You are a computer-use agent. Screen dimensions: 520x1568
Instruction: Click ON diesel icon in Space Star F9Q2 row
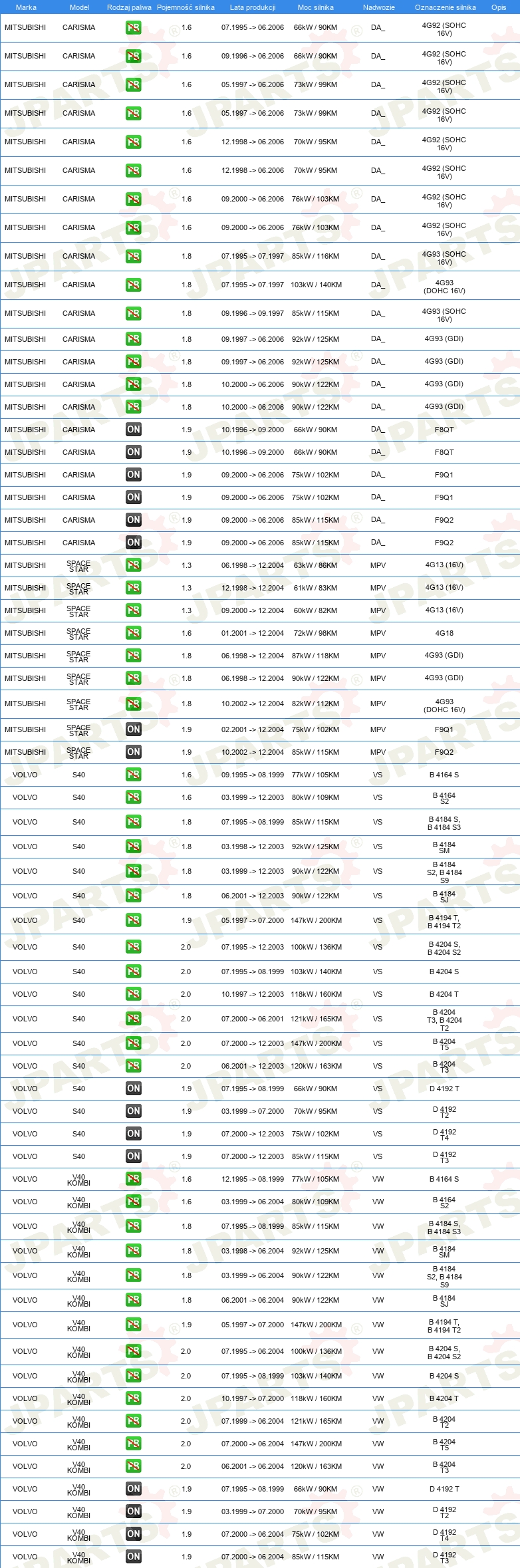point(134,753)
